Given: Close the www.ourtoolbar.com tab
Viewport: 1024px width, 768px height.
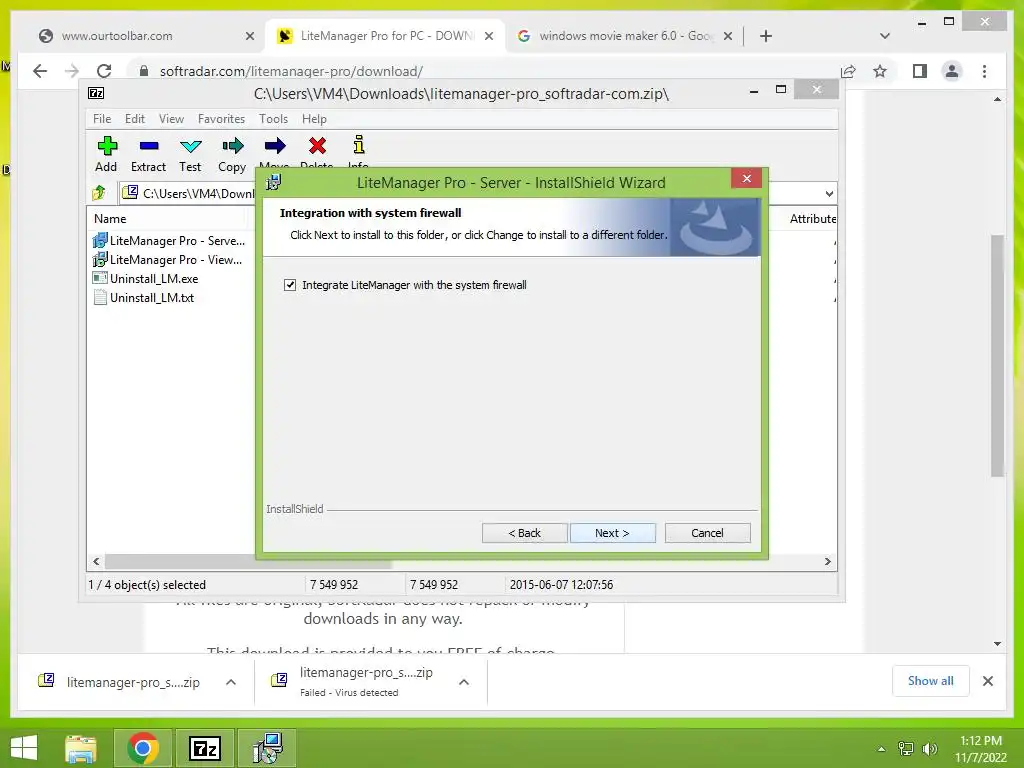Looking at the screenshot, I should tap(249, 36).
